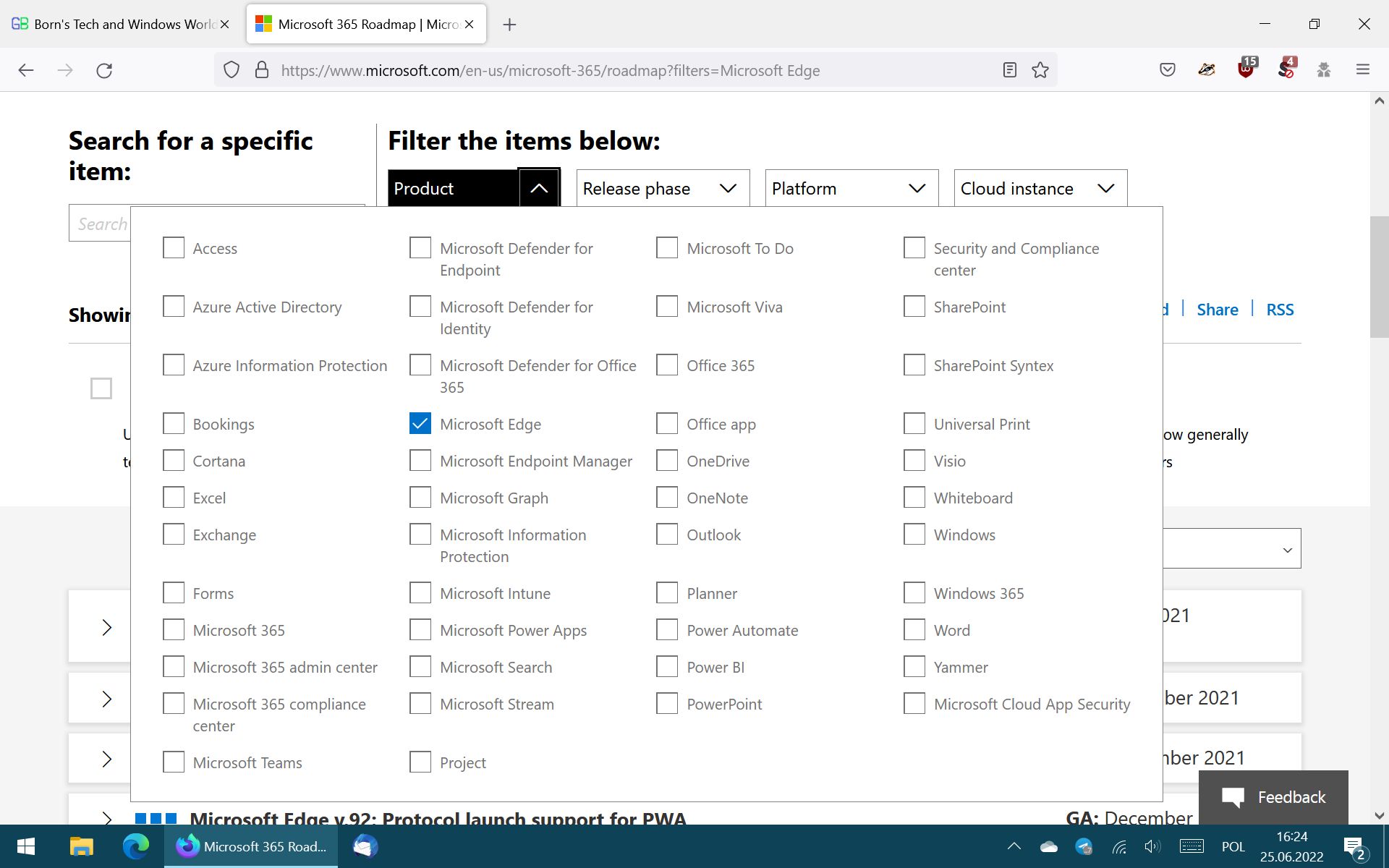Open the RSS feed link
Screen dimensions: 1389x868
pyautogui.click(x=1280, y=310)
